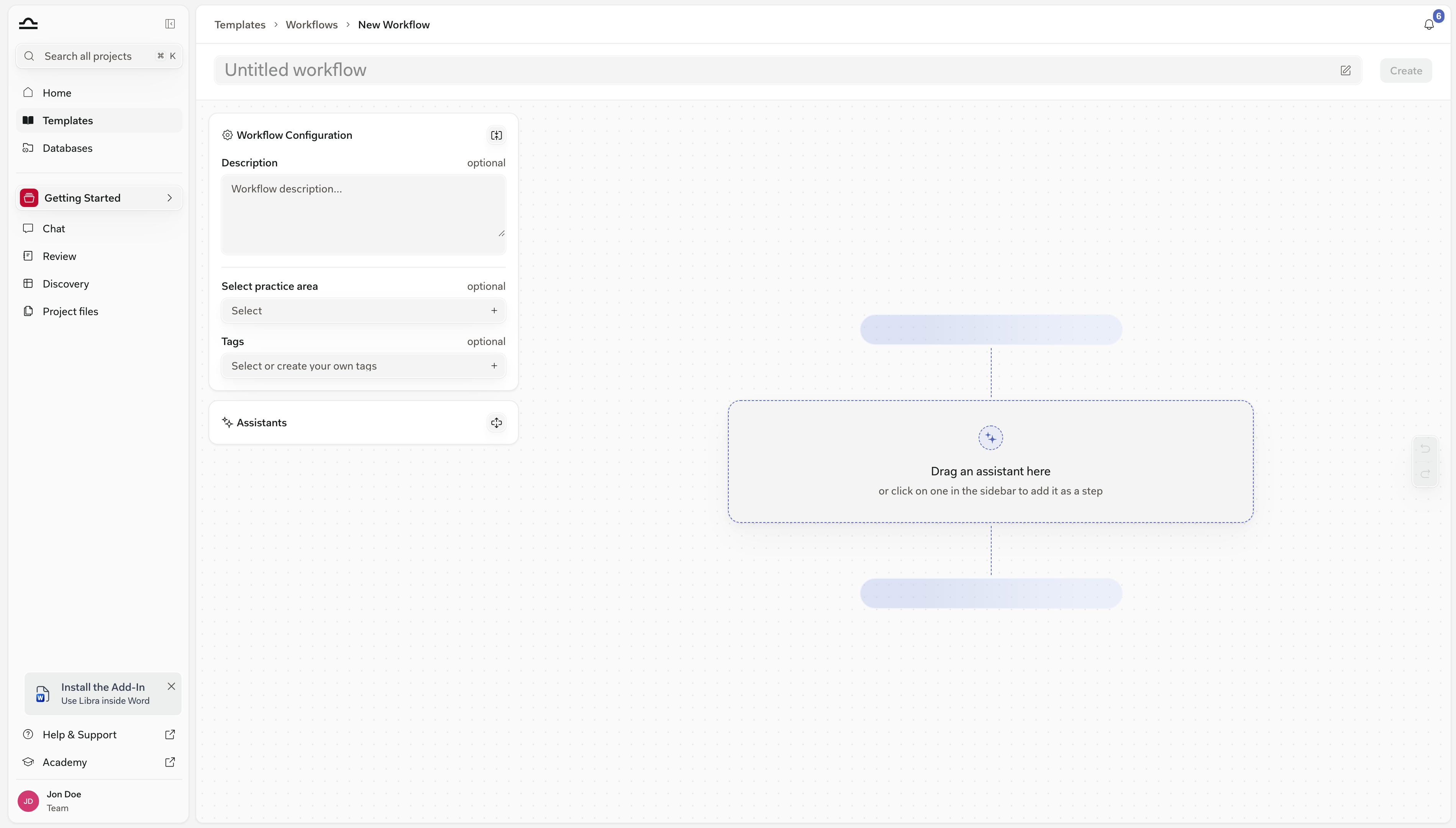The height and width of the screenshot is (828, 1456).
Task: Focus the Workflow description text area
Action: click(363, 214)
